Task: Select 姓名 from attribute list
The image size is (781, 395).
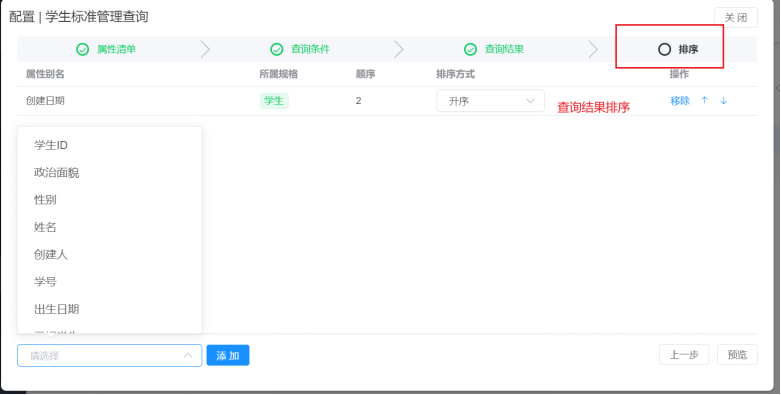Action: [110, 228]
